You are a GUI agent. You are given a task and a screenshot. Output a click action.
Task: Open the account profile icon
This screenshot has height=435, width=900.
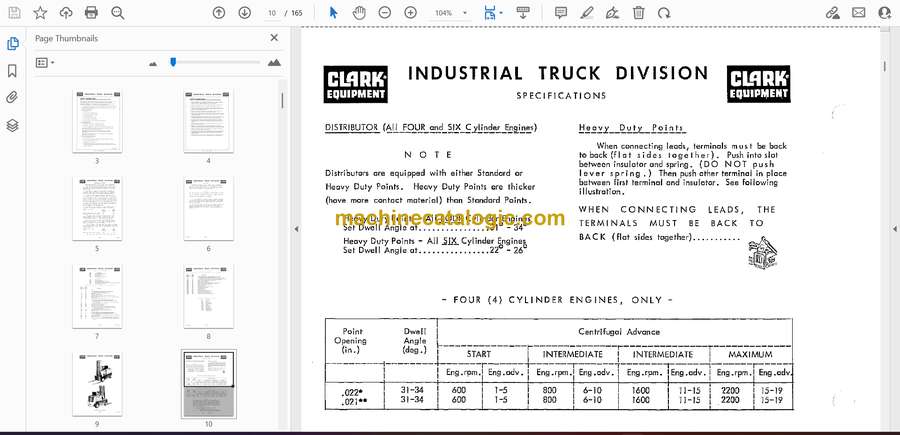(885, 13)
